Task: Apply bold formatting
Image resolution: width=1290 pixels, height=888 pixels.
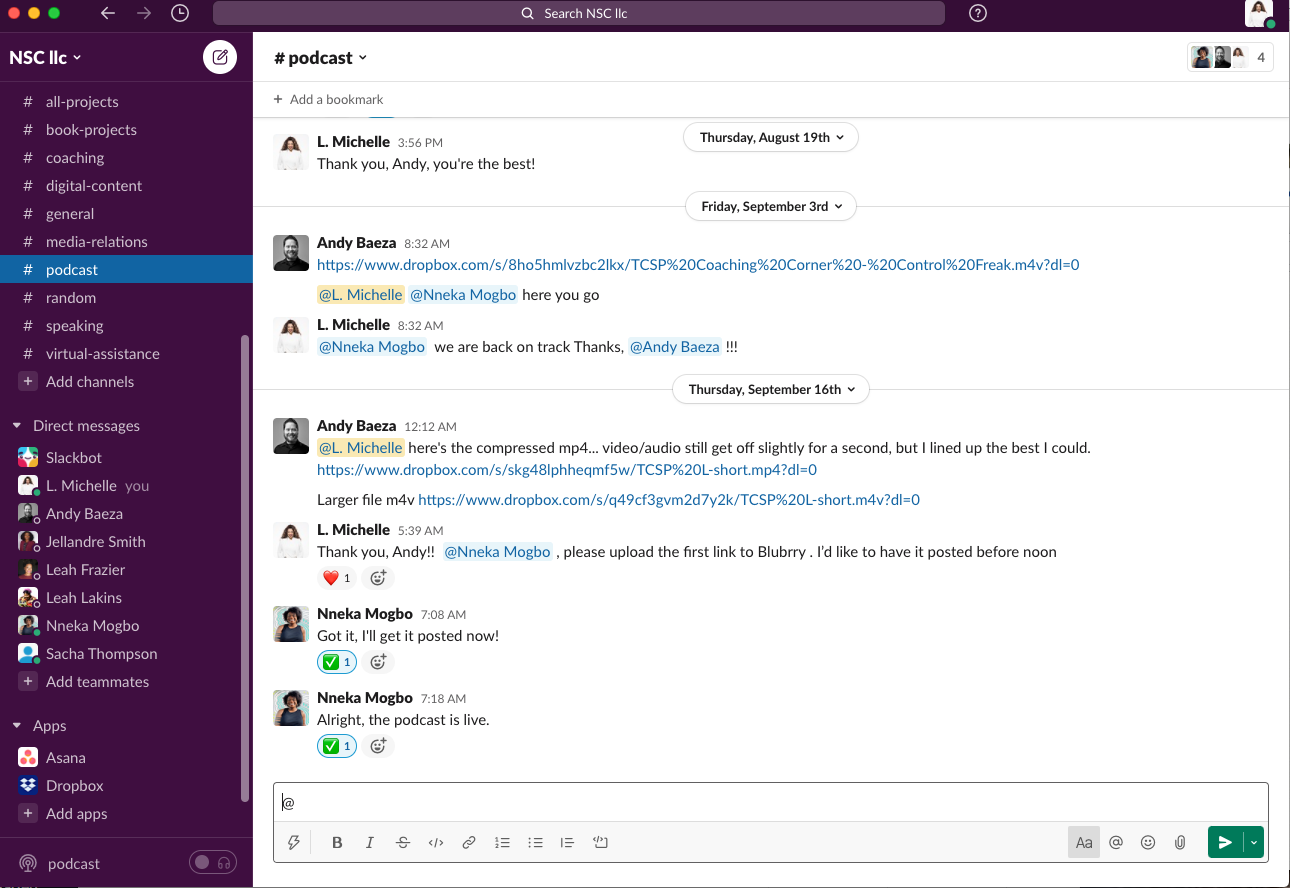Action: tap(337, 842)
